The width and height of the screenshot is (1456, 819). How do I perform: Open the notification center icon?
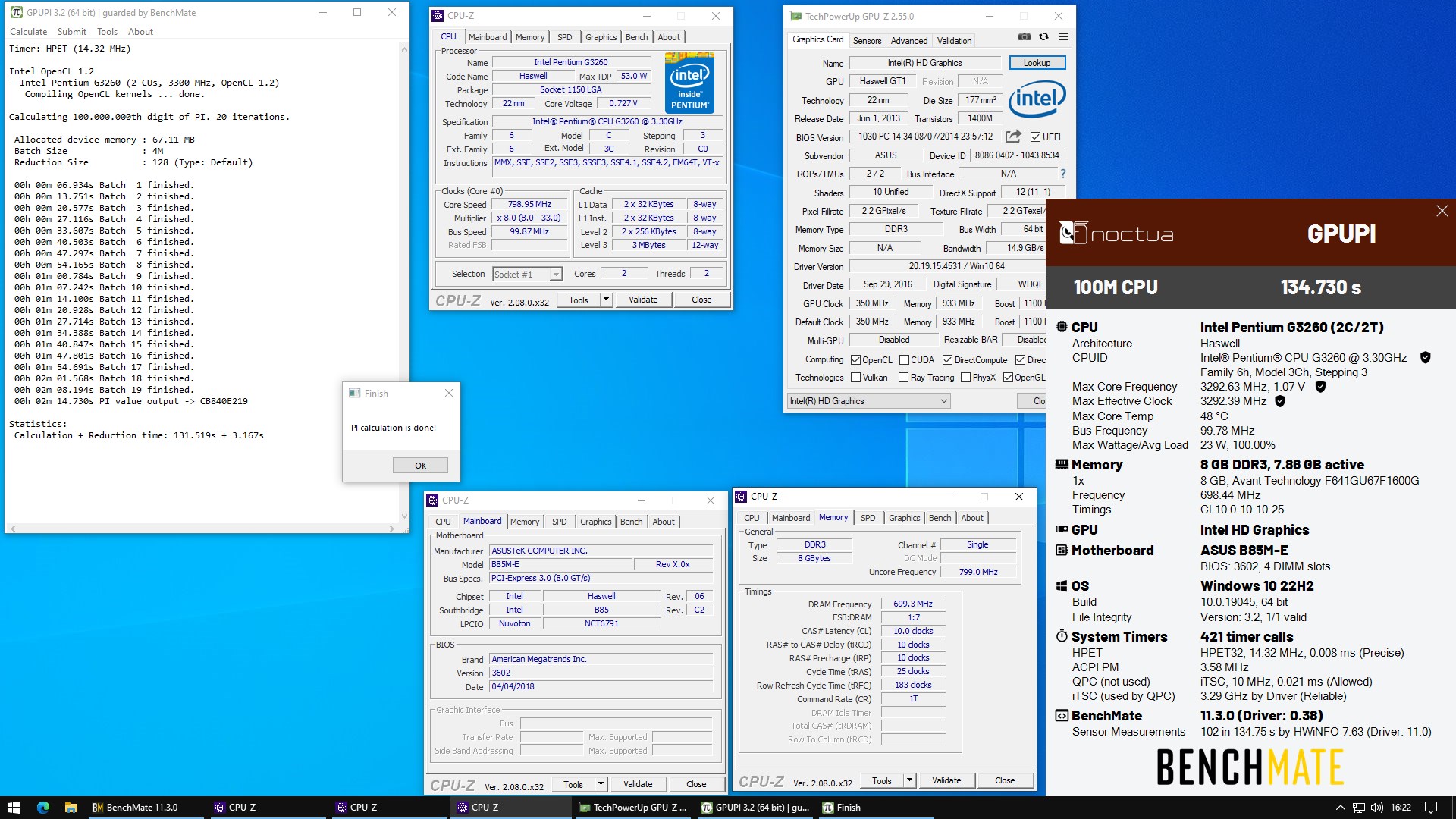[1431, 808]
